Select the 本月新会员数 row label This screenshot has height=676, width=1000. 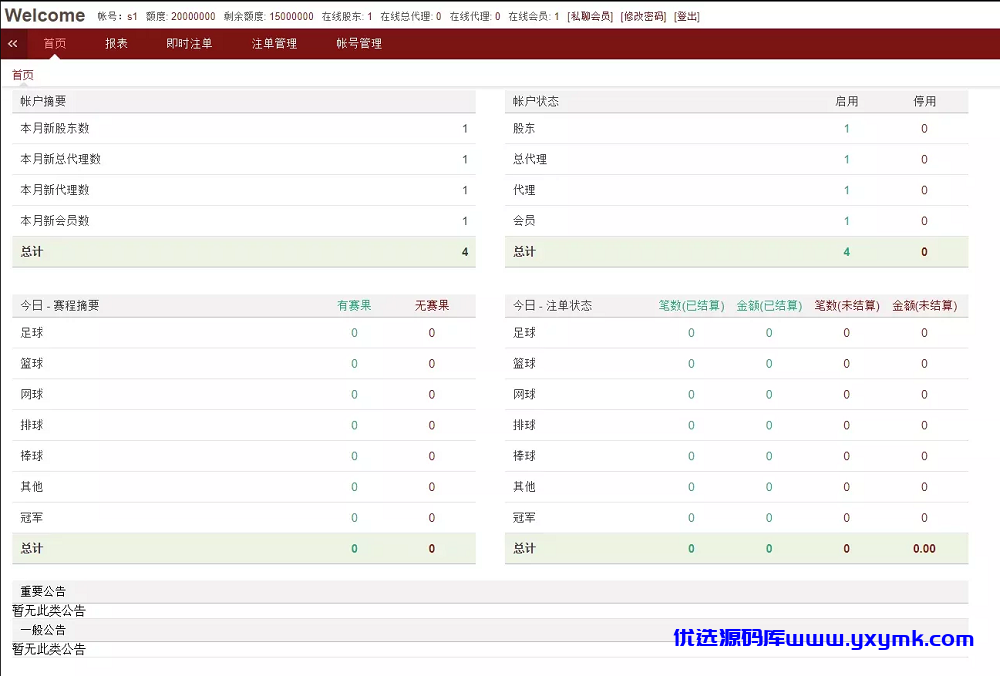[x=55, y=221]
